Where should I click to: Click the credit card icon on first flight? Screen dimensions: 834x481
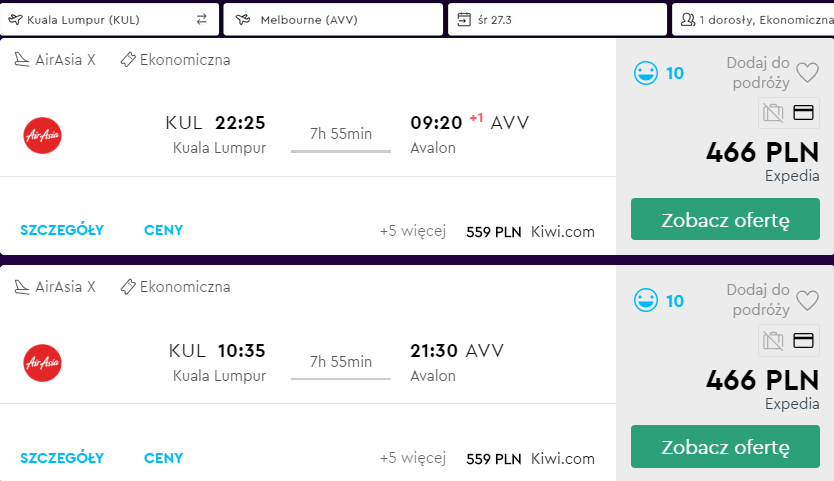[803, 112]
